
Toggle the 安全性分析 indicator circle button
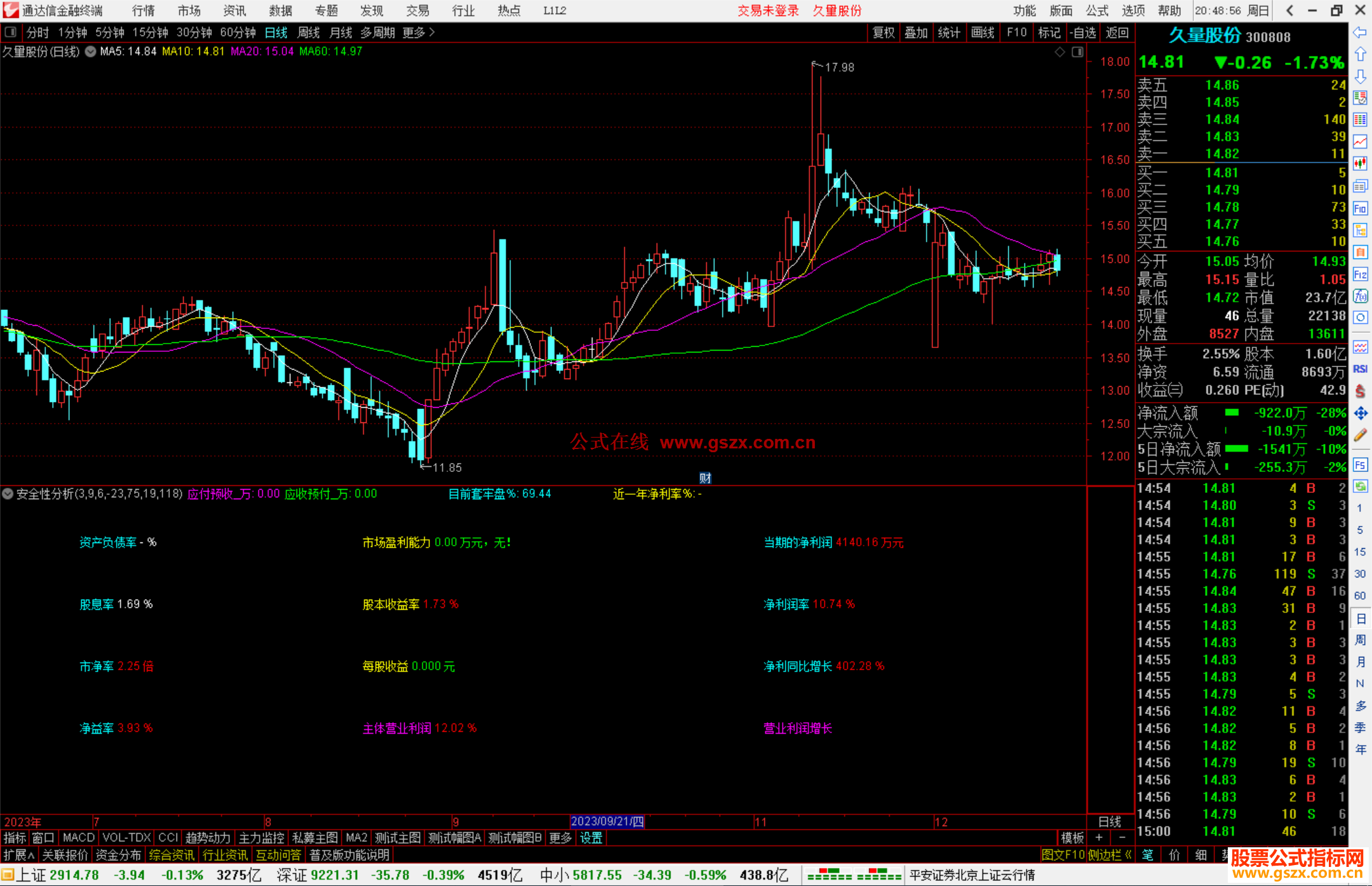coord(8,493)
